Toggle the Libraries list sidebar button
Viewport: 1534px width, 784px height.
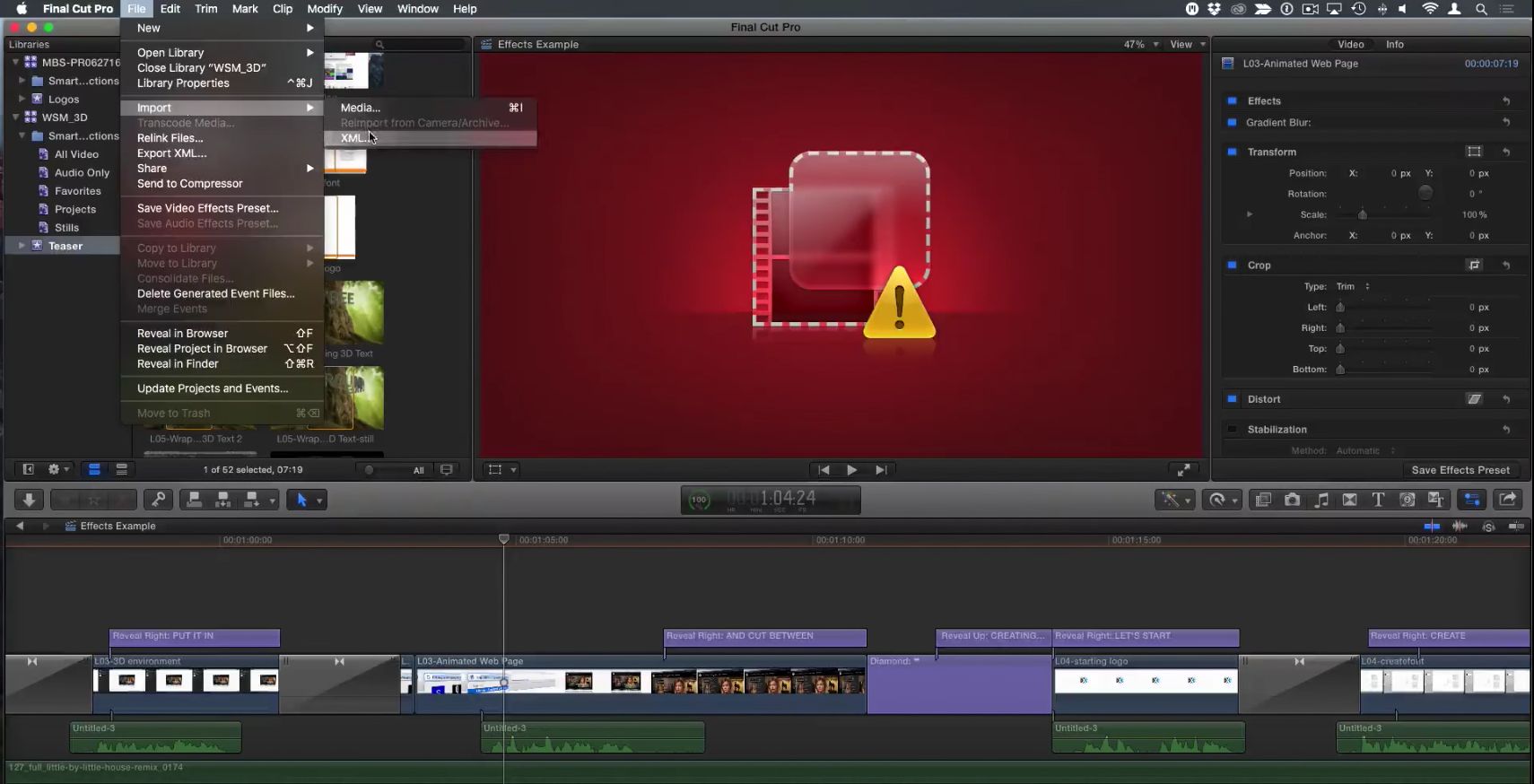point(28,469)
